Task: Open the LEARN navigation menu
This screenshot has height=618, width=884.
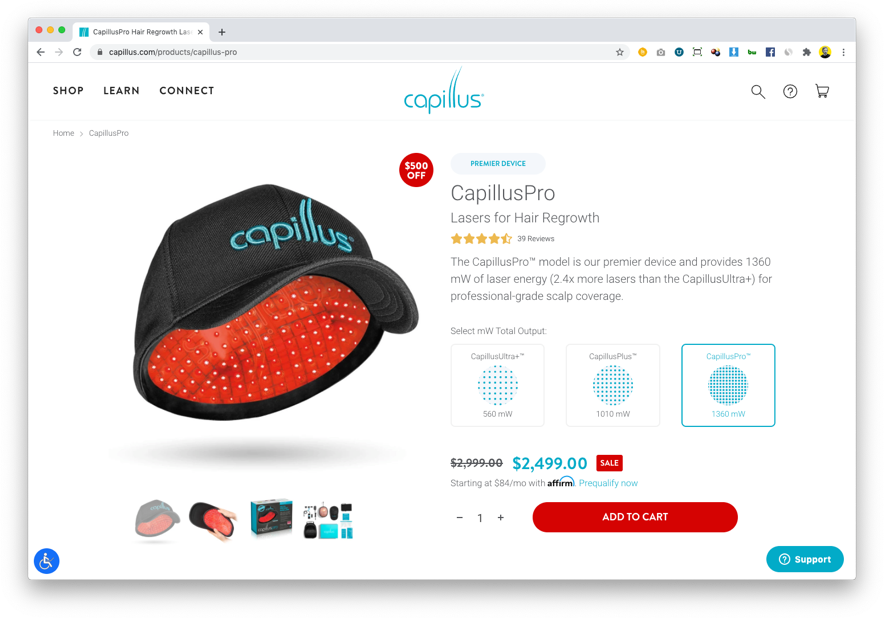Action: tap(121, 91)
